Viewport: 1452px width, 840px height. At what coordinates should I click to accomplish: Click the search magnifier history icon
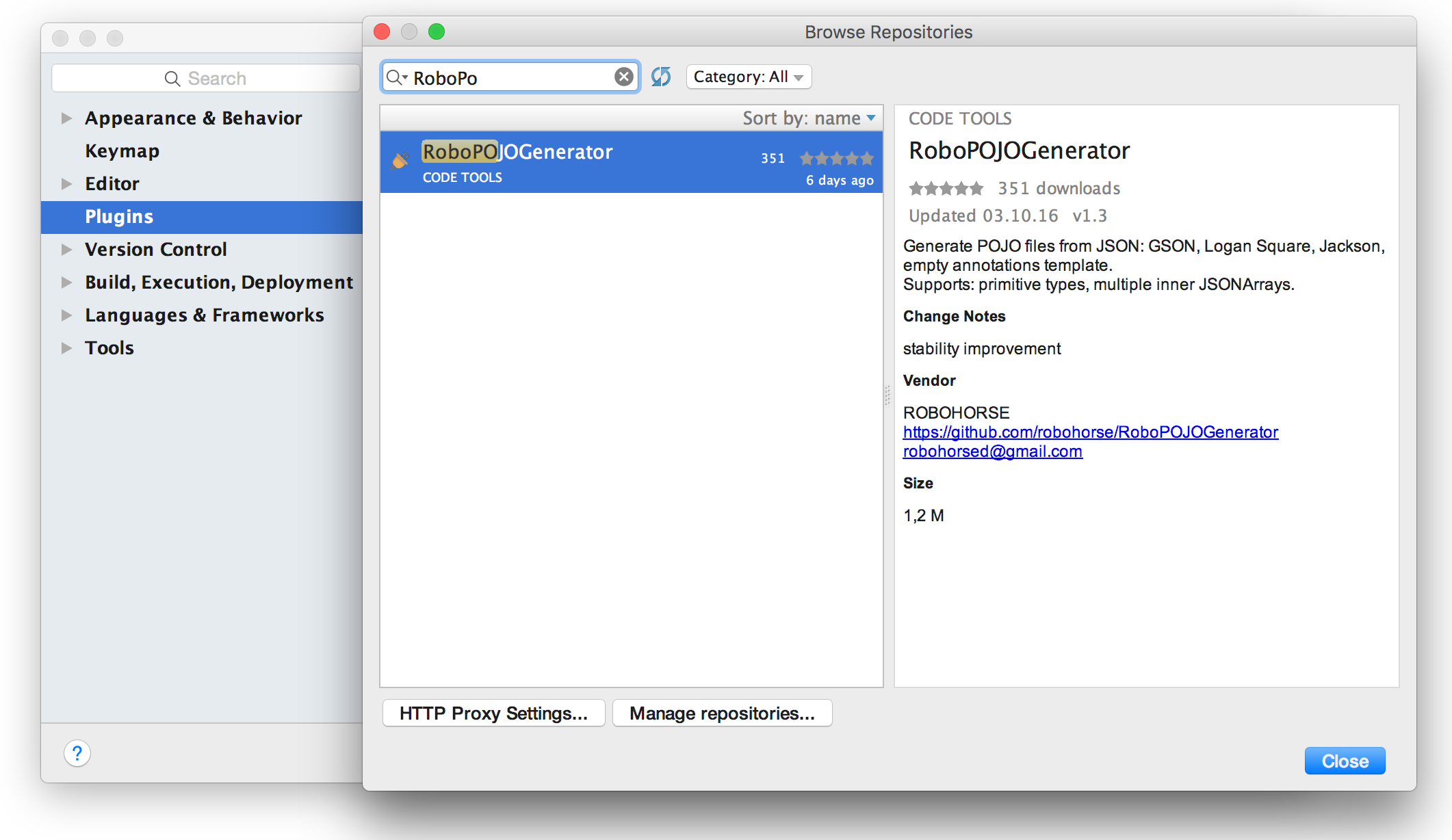coord(397,77)
